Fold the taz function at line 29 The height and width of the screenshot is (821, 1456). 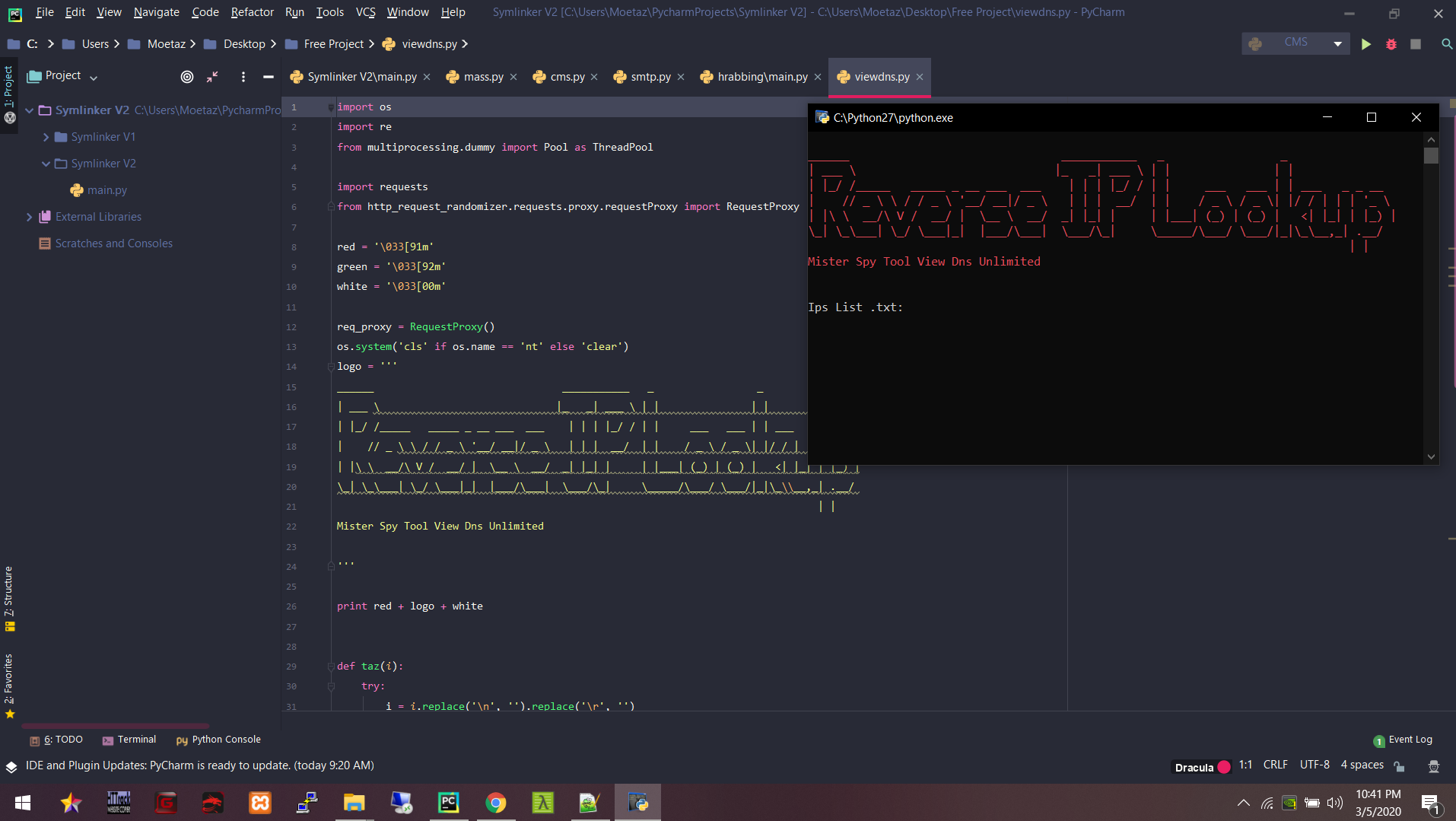[x=331, y=667]
